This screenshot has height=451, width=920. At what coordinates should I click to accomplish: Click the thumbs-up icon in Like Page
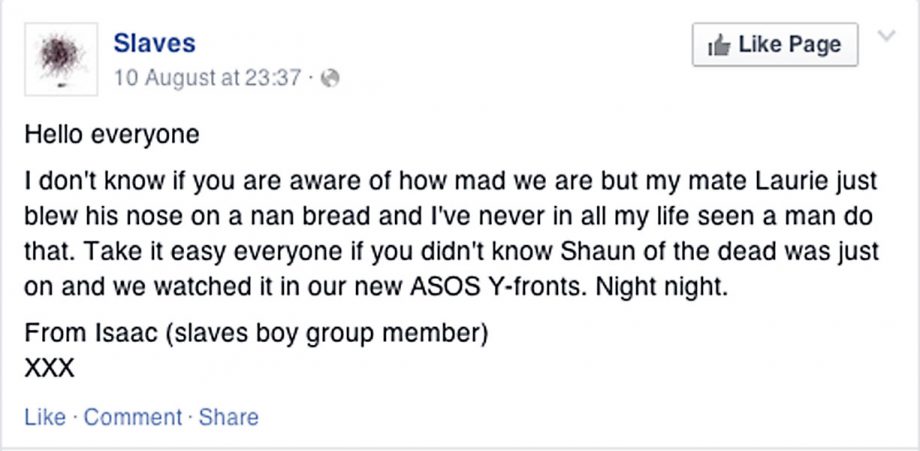pos(719,45)
